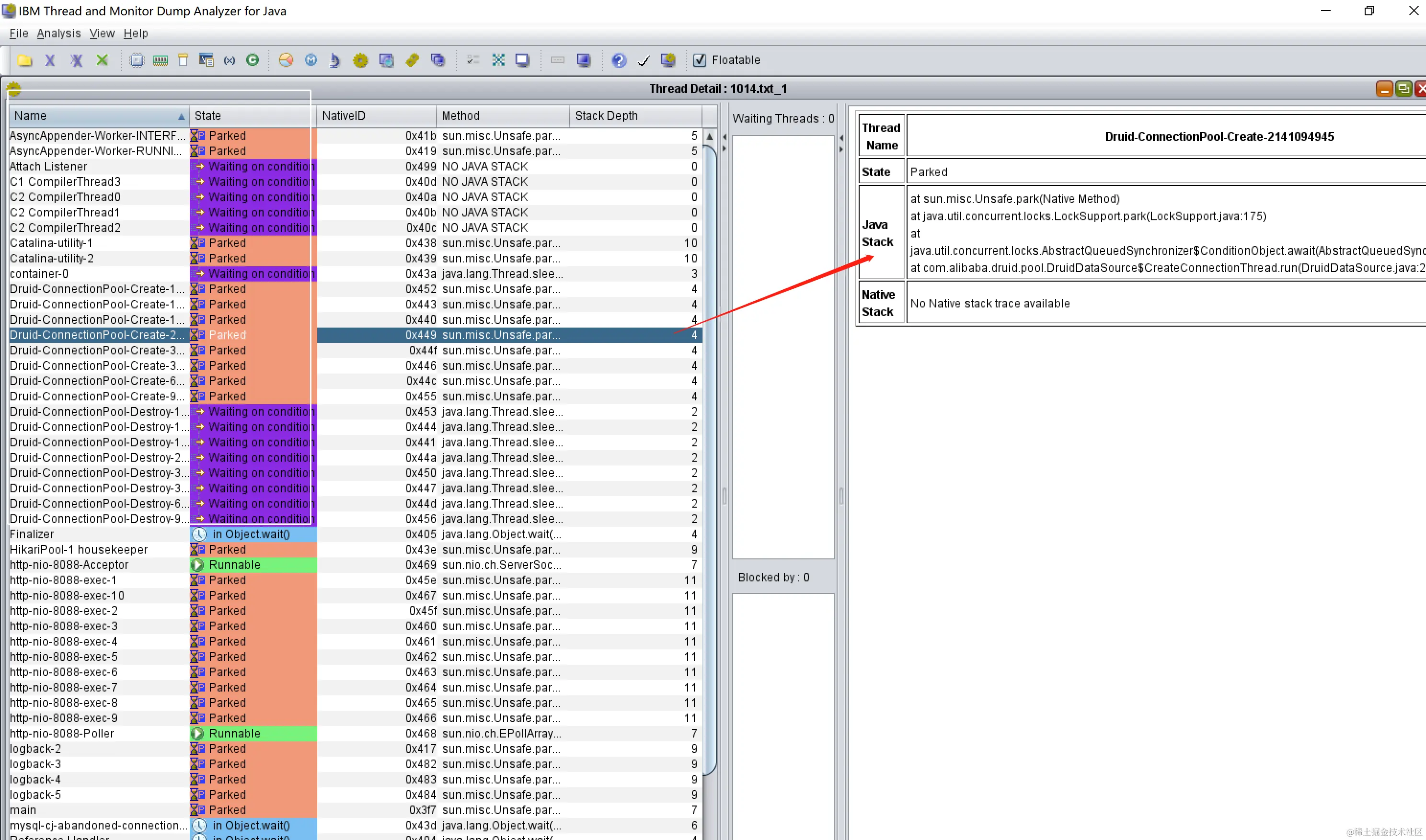Click the pie chart toolbar icon
The width and height of the screenshot is (1426, 840).
(x=286, y=60)
